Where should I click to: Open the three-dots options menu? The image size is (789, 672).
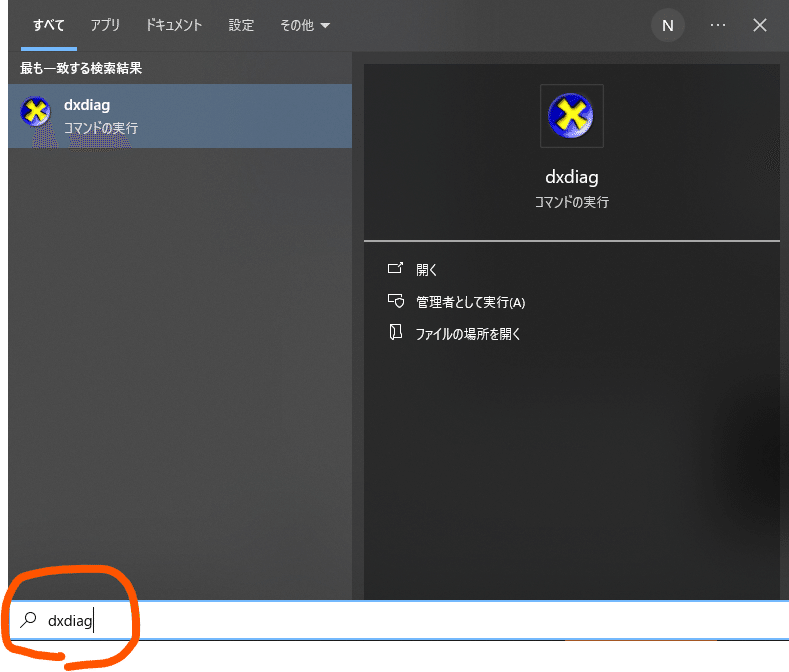pyautogui.click(x=718, y=25)
